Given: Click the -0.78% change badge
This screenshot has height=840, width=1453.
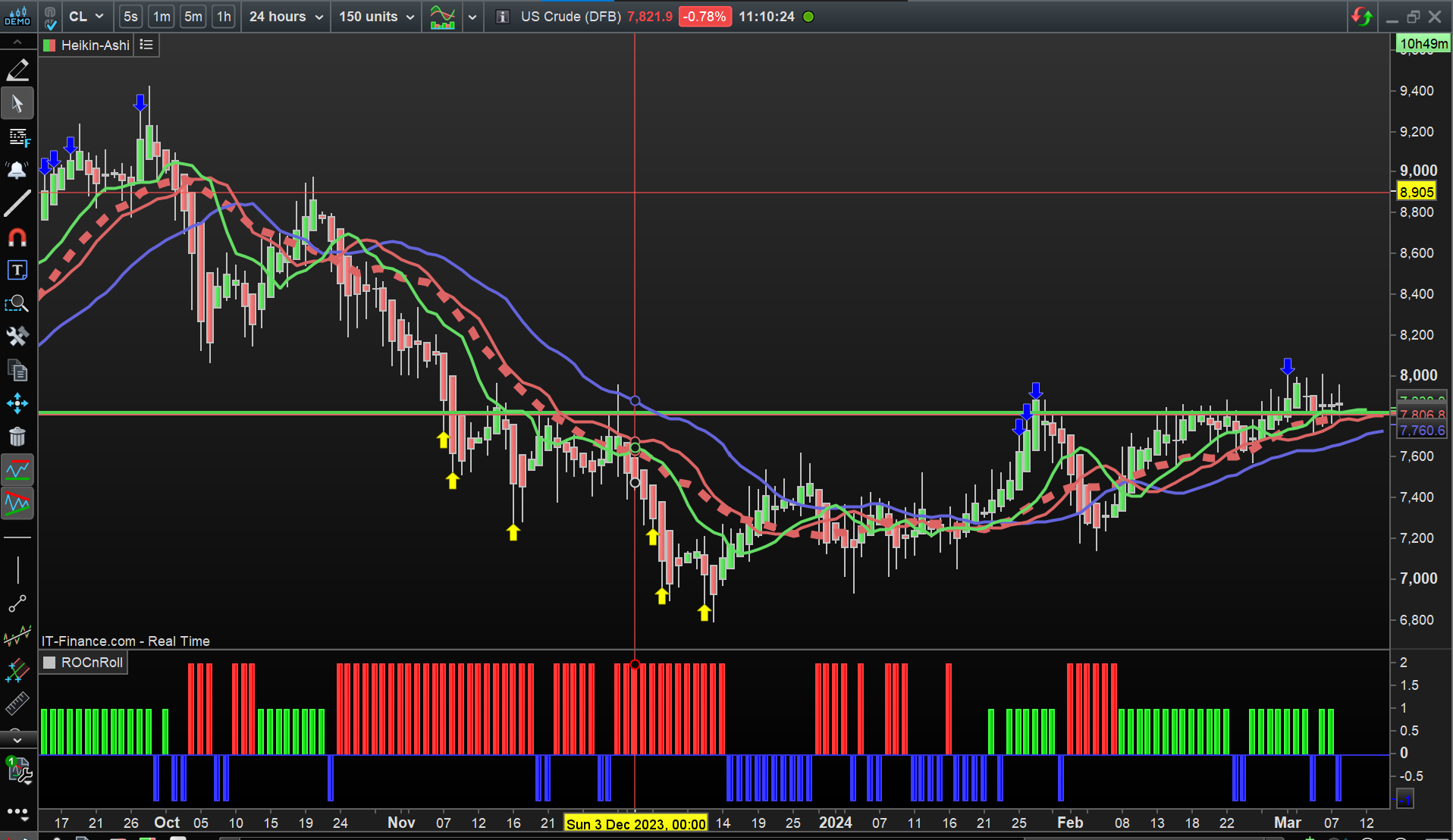Looking at the screenshot, I should (705, 17).
